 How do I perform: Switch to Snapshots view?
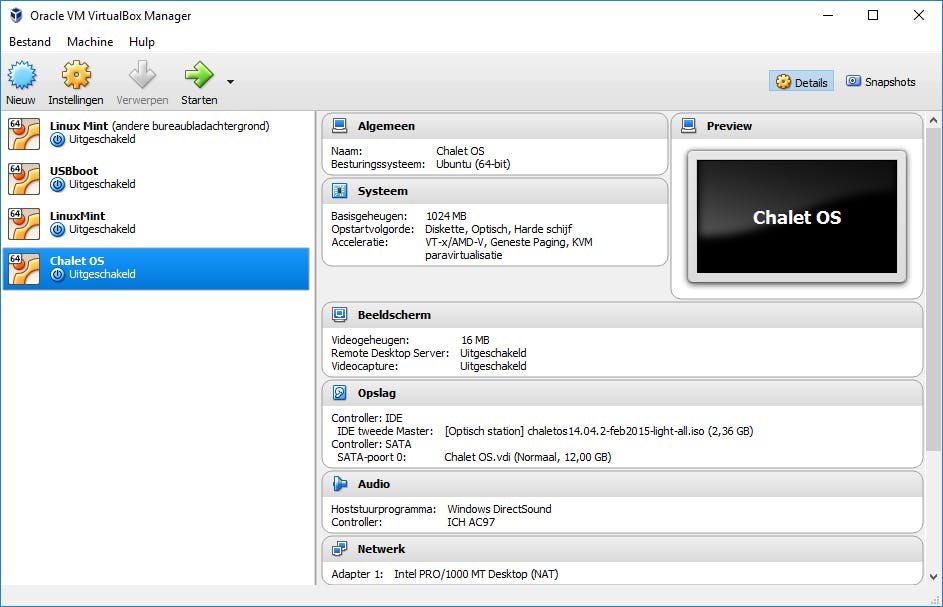880,82
